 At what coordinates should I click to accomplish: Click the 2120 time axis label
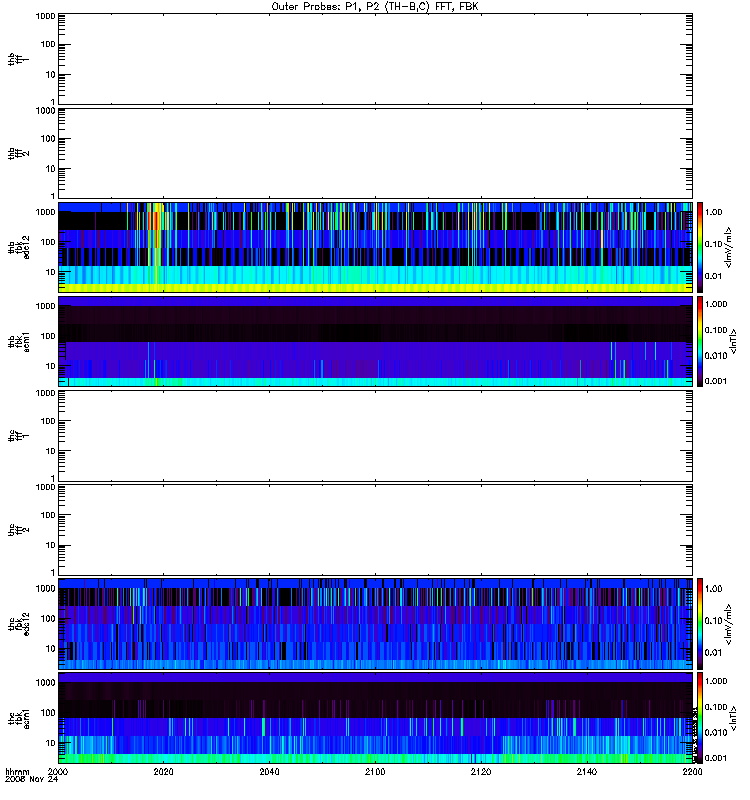481,772
